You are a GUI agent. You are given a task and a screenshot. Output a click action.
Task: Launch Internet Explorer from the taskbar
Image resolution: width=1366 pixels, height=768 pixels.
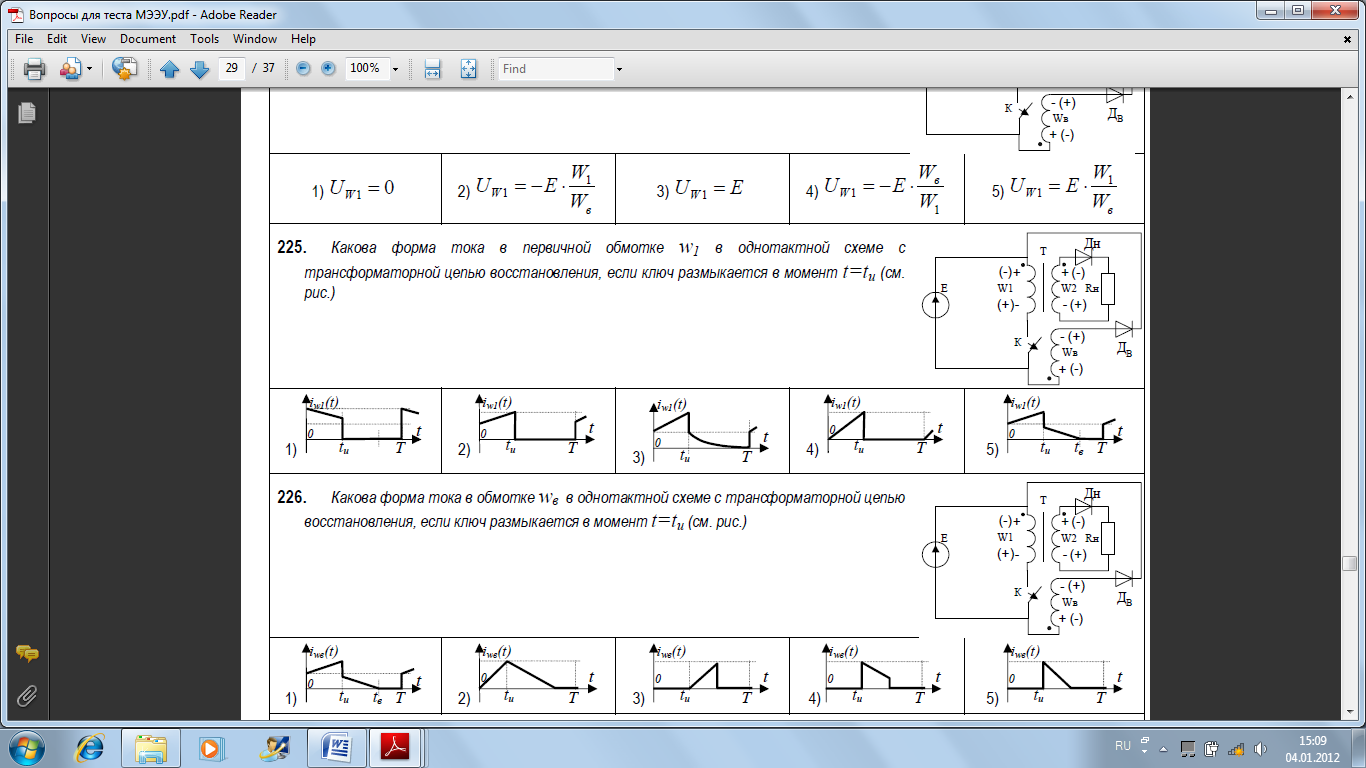[x=91, y=747]
